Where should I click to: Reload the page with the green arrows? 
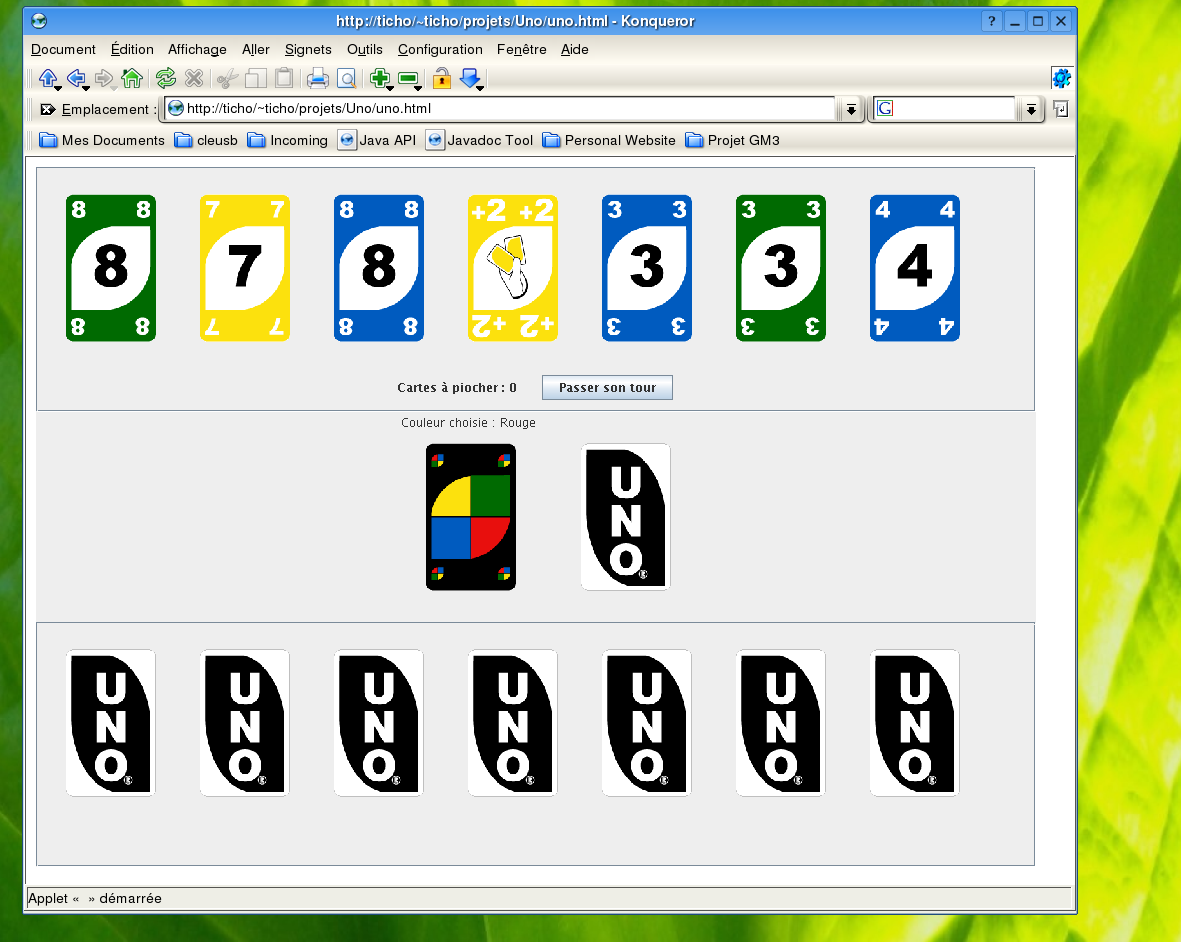(166, 78)
